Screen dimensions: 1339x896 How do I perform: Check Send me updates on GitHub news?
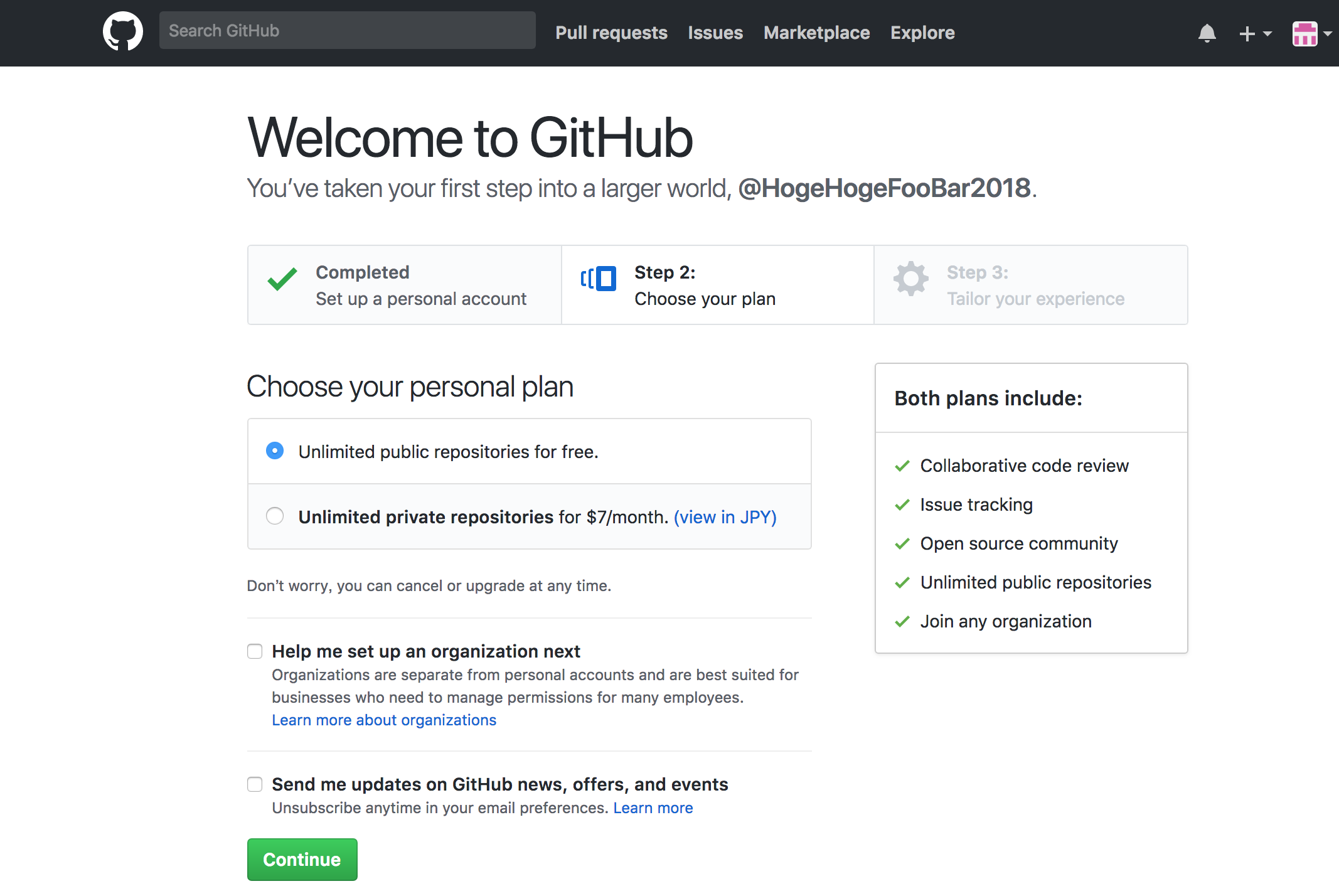(x=255, y=784)
